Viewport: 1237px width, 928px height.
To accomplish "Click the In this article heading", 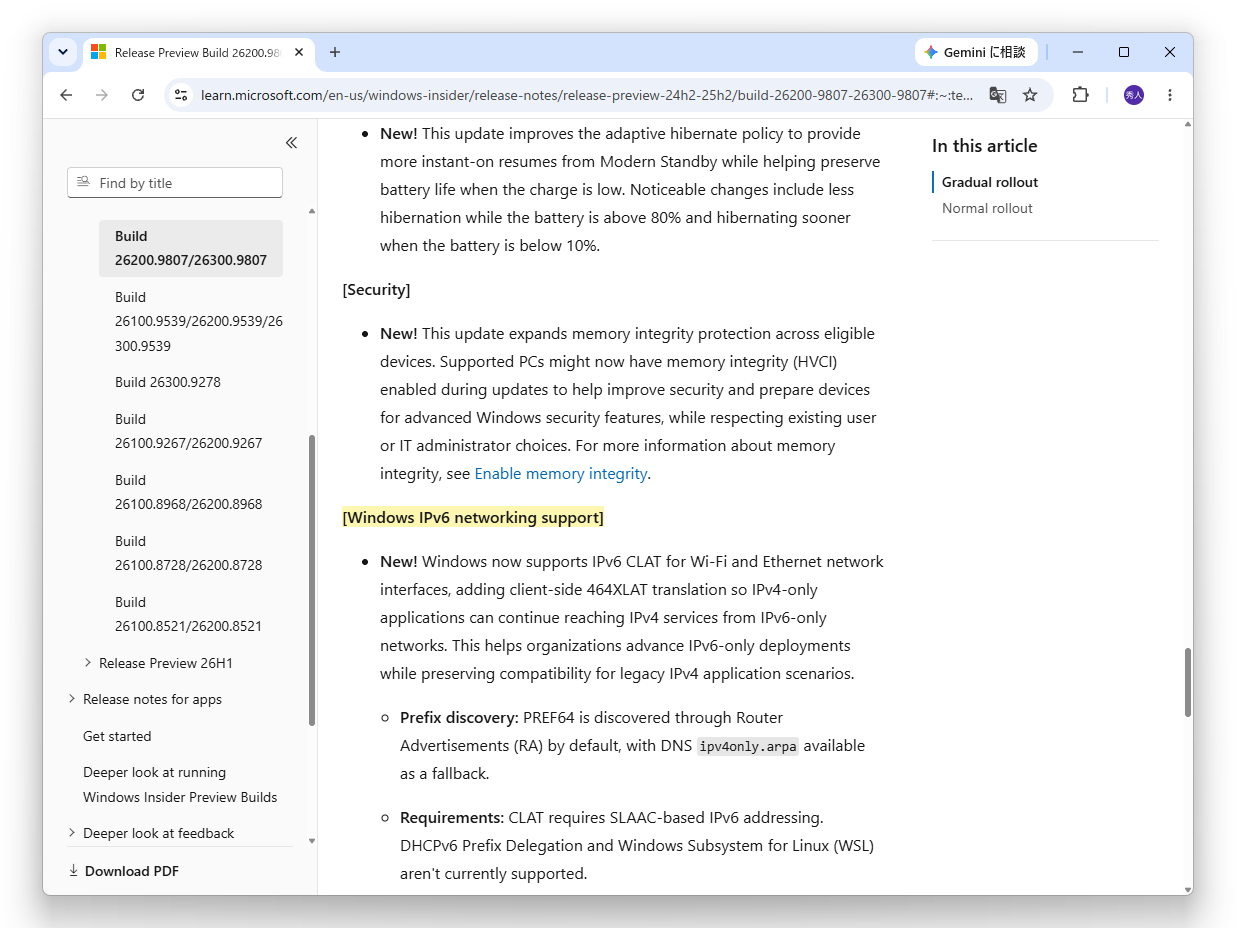I will point(984,146).
